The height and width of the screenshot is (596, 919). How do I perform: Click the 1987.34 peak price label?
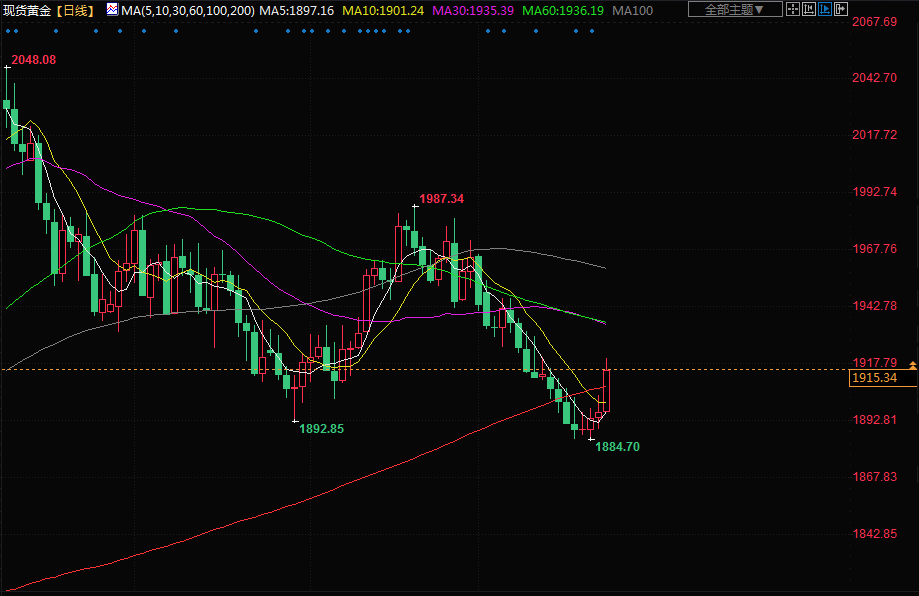pos(441,199)
